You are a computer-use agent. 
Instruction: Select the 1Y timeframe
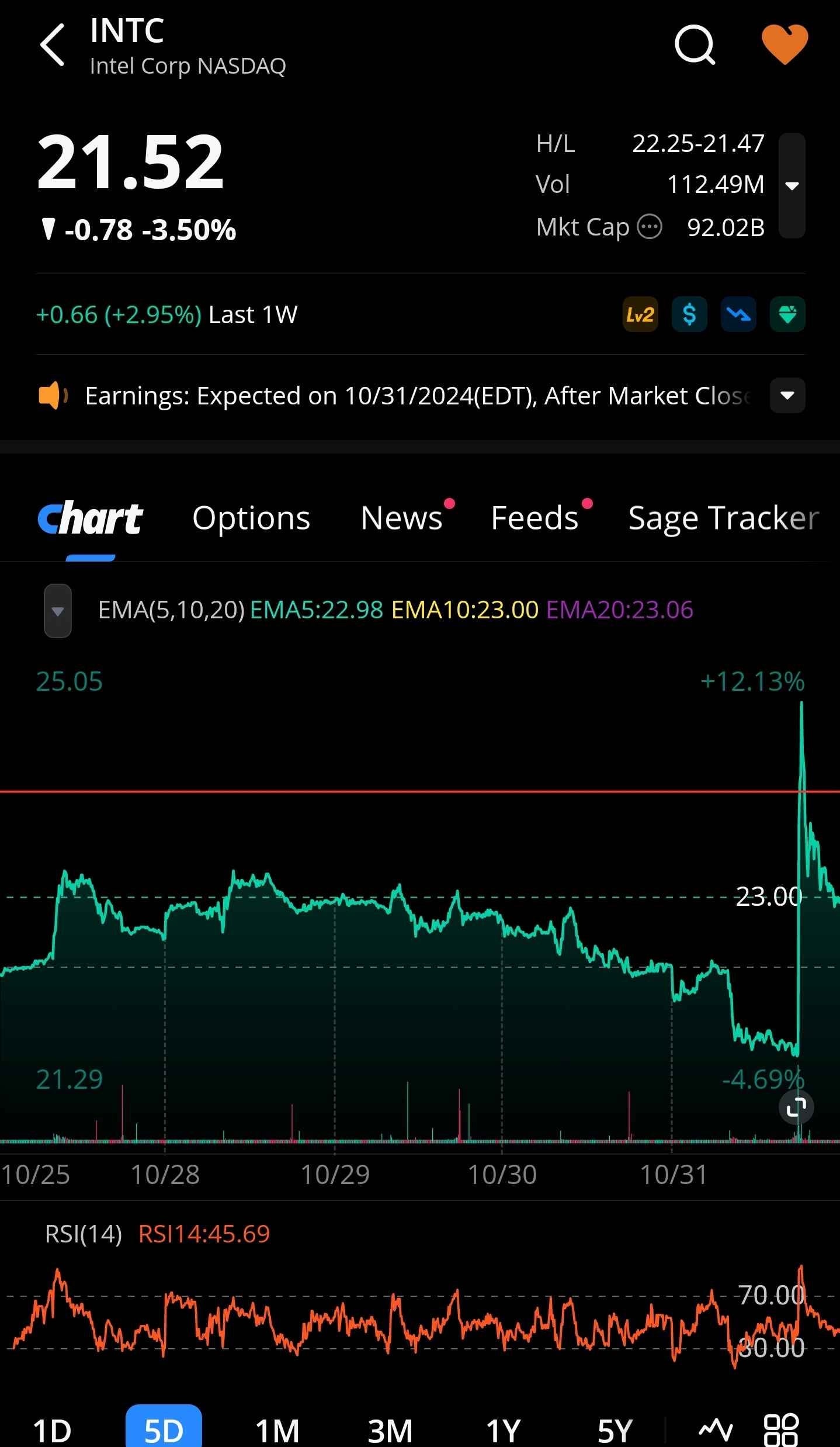(503, 1431)
